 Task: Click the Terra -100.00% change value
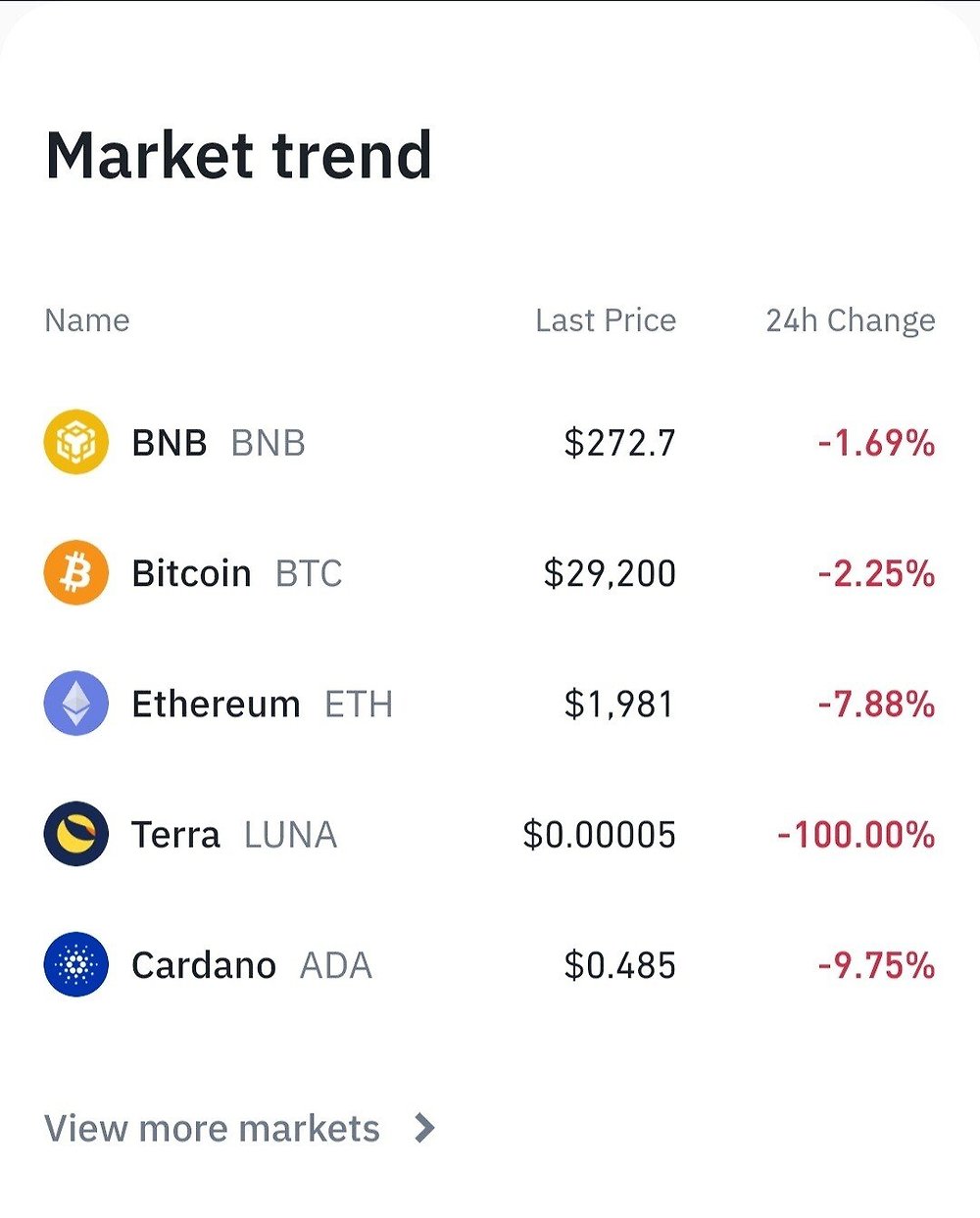tap(856, 835)
